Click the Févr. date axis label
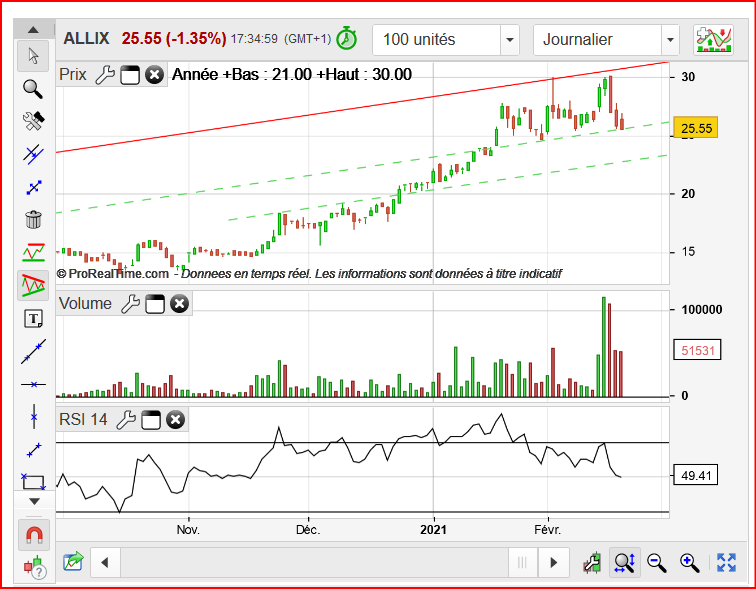Screen dimensions: 756x589 [548, 530]
